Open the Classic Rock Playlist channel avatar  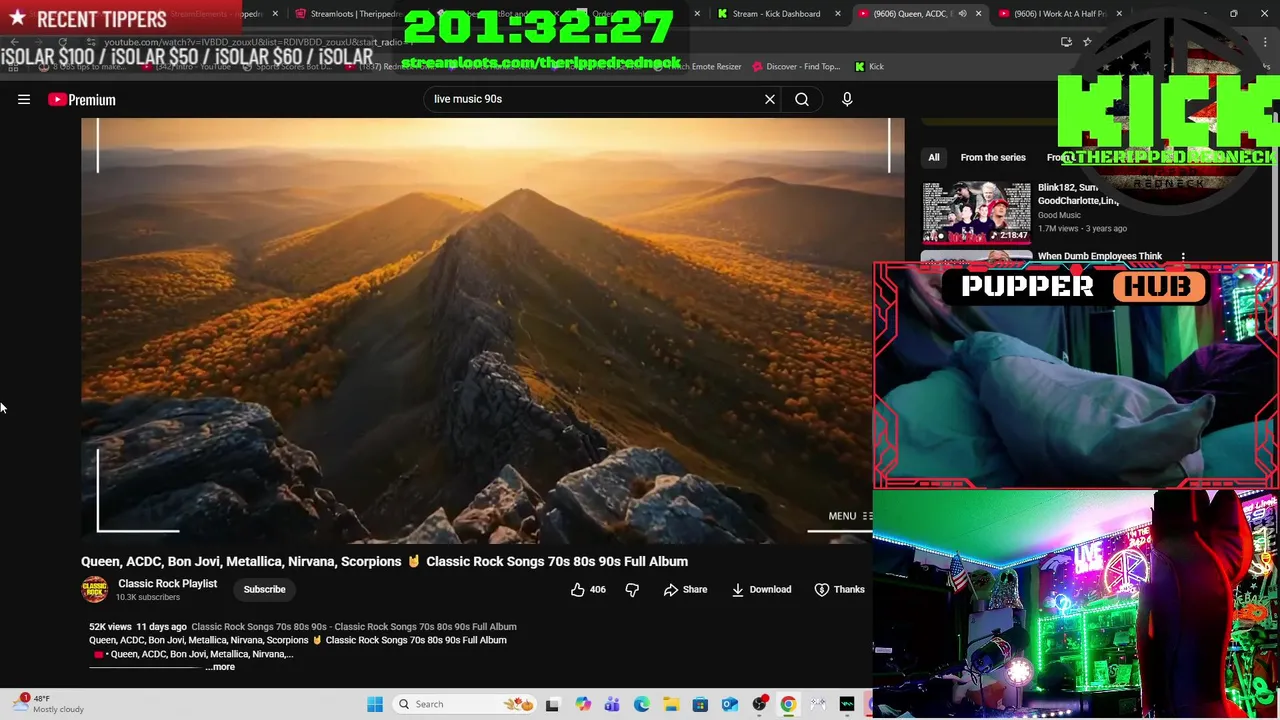[95, 589]
